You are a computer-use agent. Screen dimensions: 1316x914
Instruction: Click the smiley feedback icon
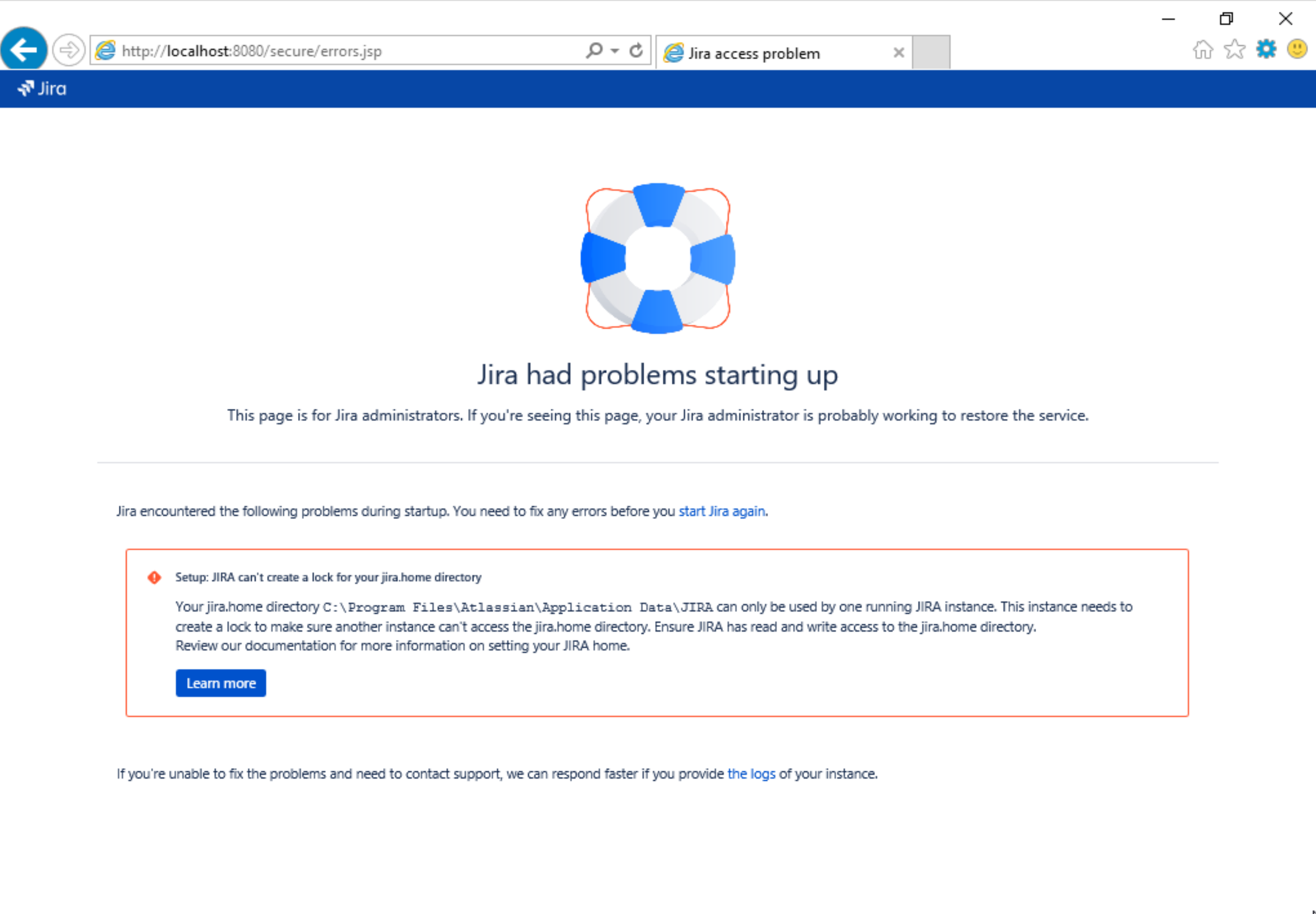coord(1296,49)
